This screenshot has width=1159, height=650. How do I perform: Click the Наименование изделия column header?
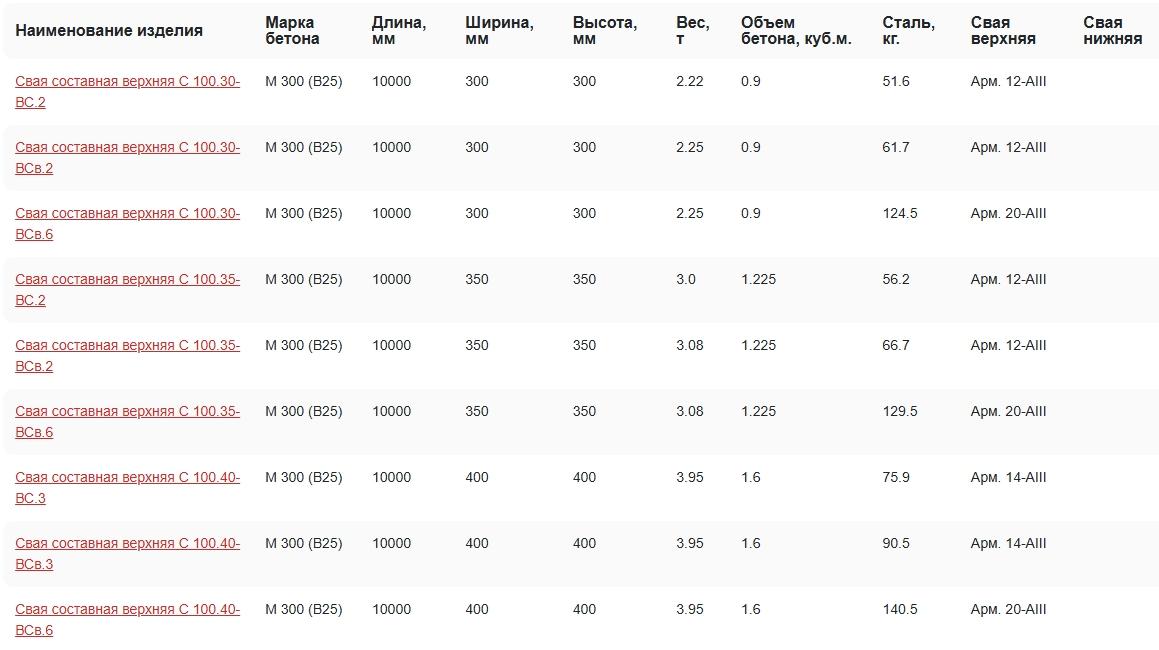pyautogui.click(x=109, y=31)
